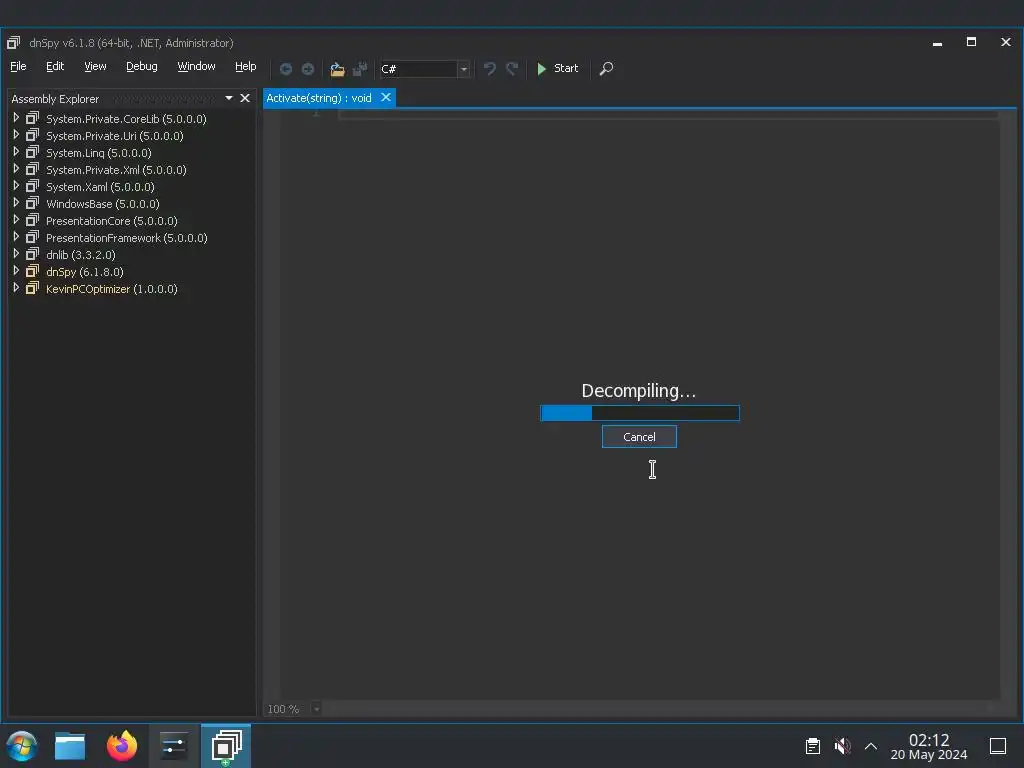This screenshot has width=1024, height=768.
Task: Click the muted volume tray icon
Action: (x=842, y=746)
